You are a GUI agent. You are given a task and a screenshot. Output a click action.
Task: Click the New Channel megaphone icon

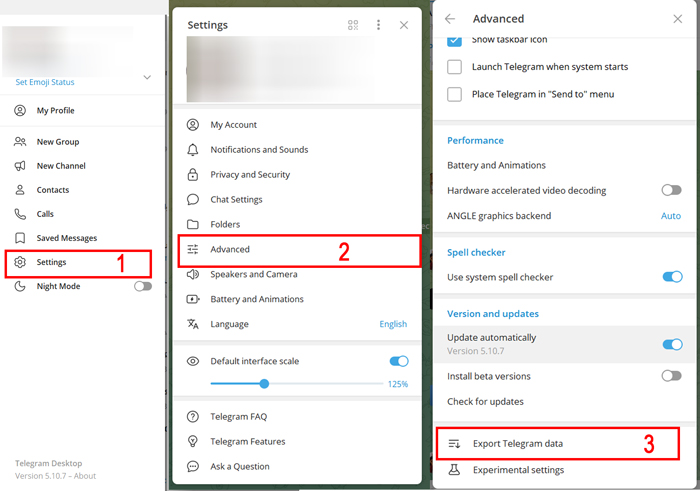(x=20, y=166)
